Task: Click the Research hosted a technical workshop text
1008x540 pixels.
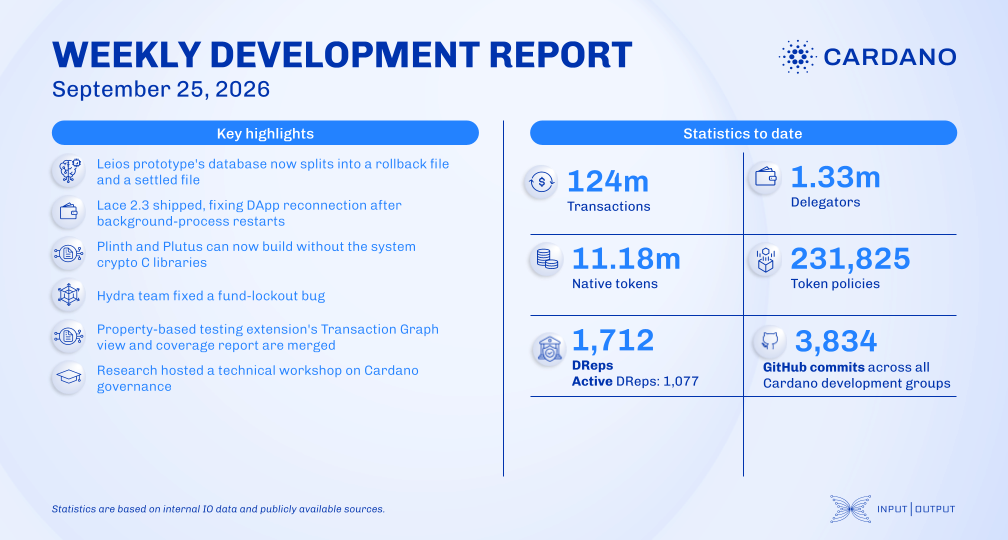Action: (x=257, y=378)
